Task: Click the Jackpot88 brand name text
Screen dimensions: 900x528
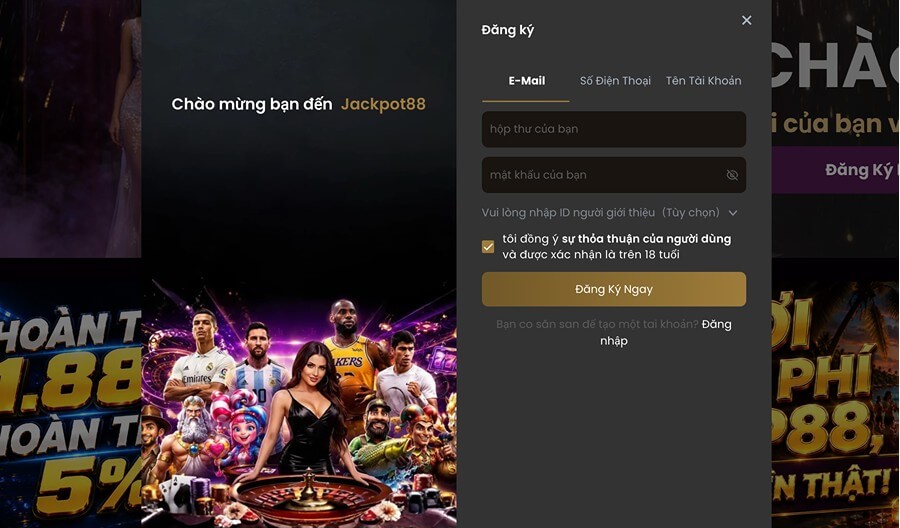Action: click(383, 104)
